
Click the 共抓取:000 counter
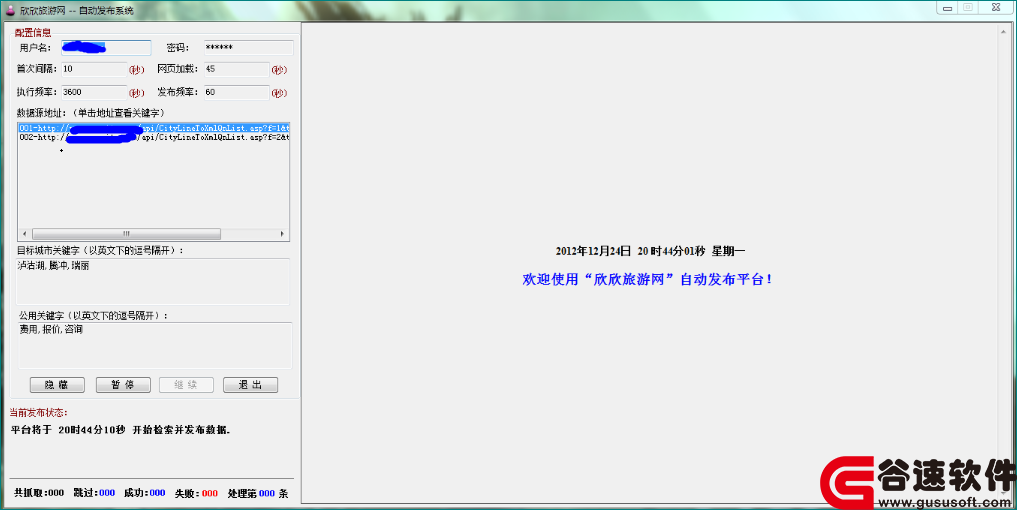point(39,493)
